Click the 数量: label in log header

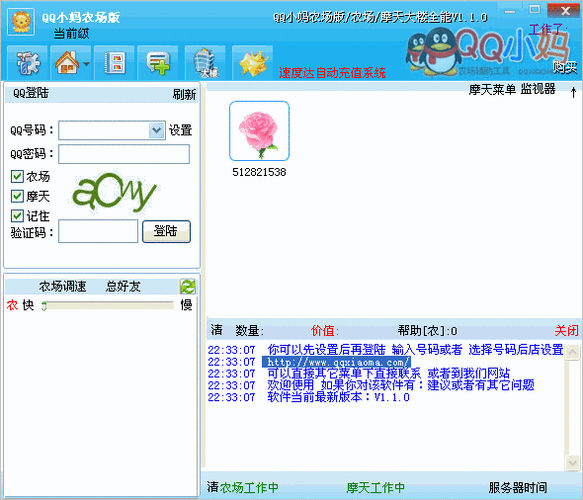pos(249,330)
